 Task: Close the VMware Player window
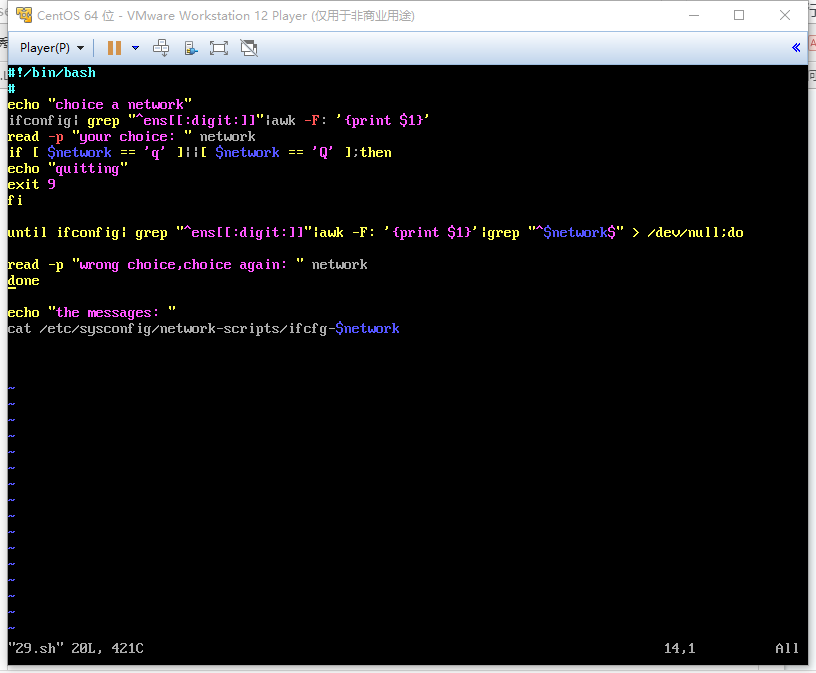[785, 15]
